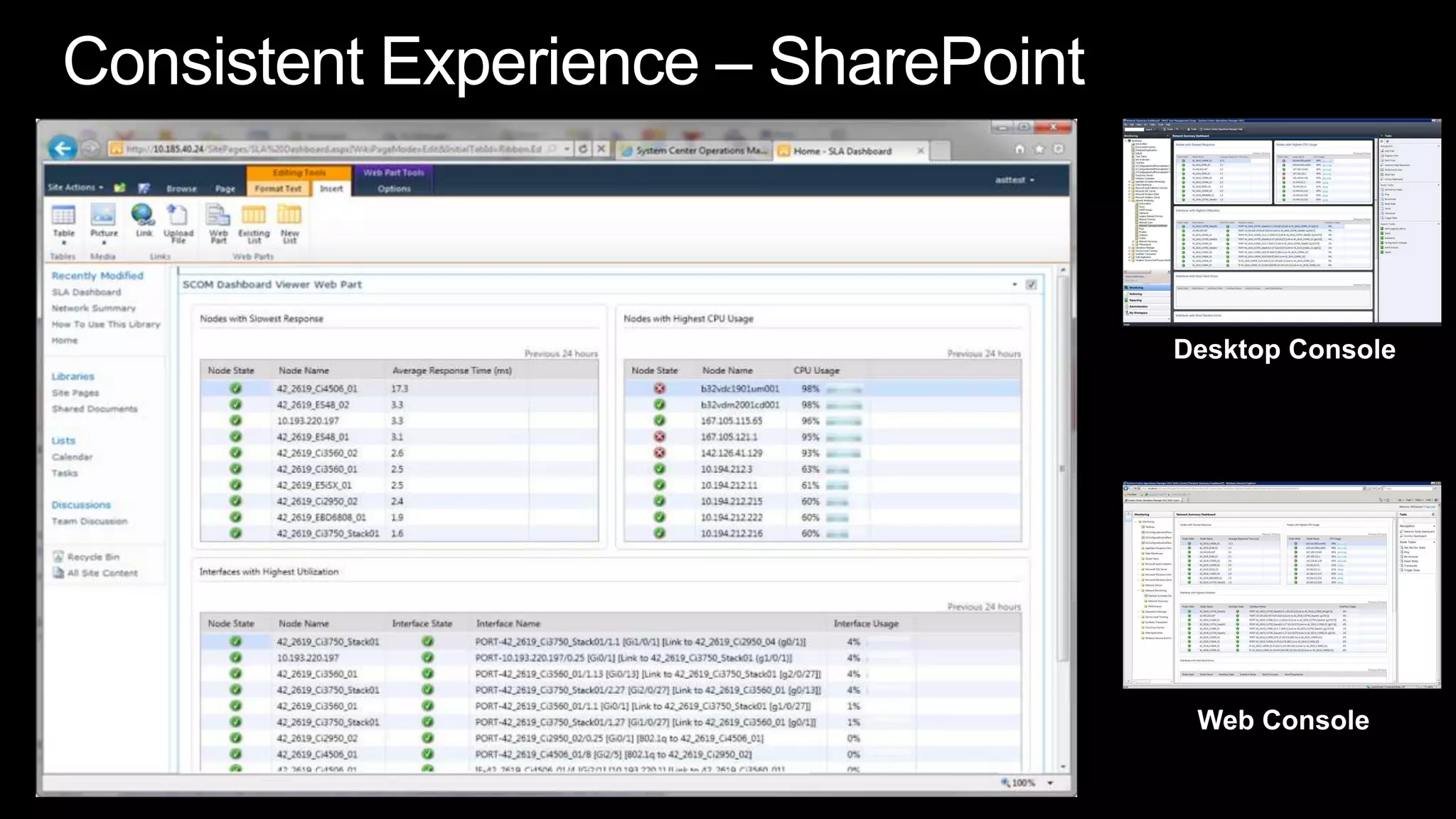This screenshot has height=819, width=1456.
Task: Click the 96% CPU usage bar for 167.105.115.65
Action: (843, 422)
